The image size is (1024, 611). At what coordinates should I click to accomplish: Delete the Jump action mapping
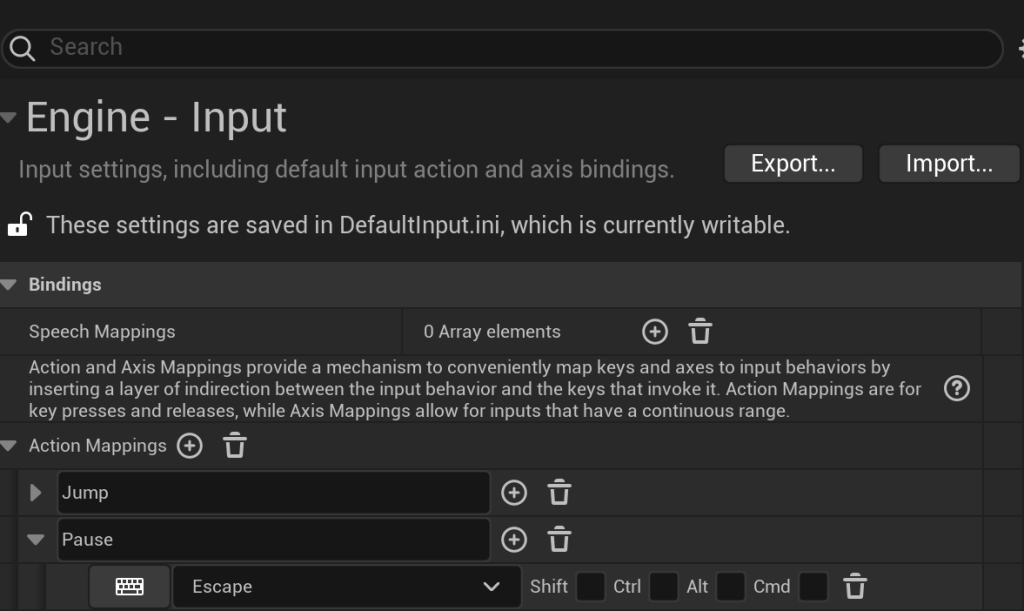pos(559,492)
